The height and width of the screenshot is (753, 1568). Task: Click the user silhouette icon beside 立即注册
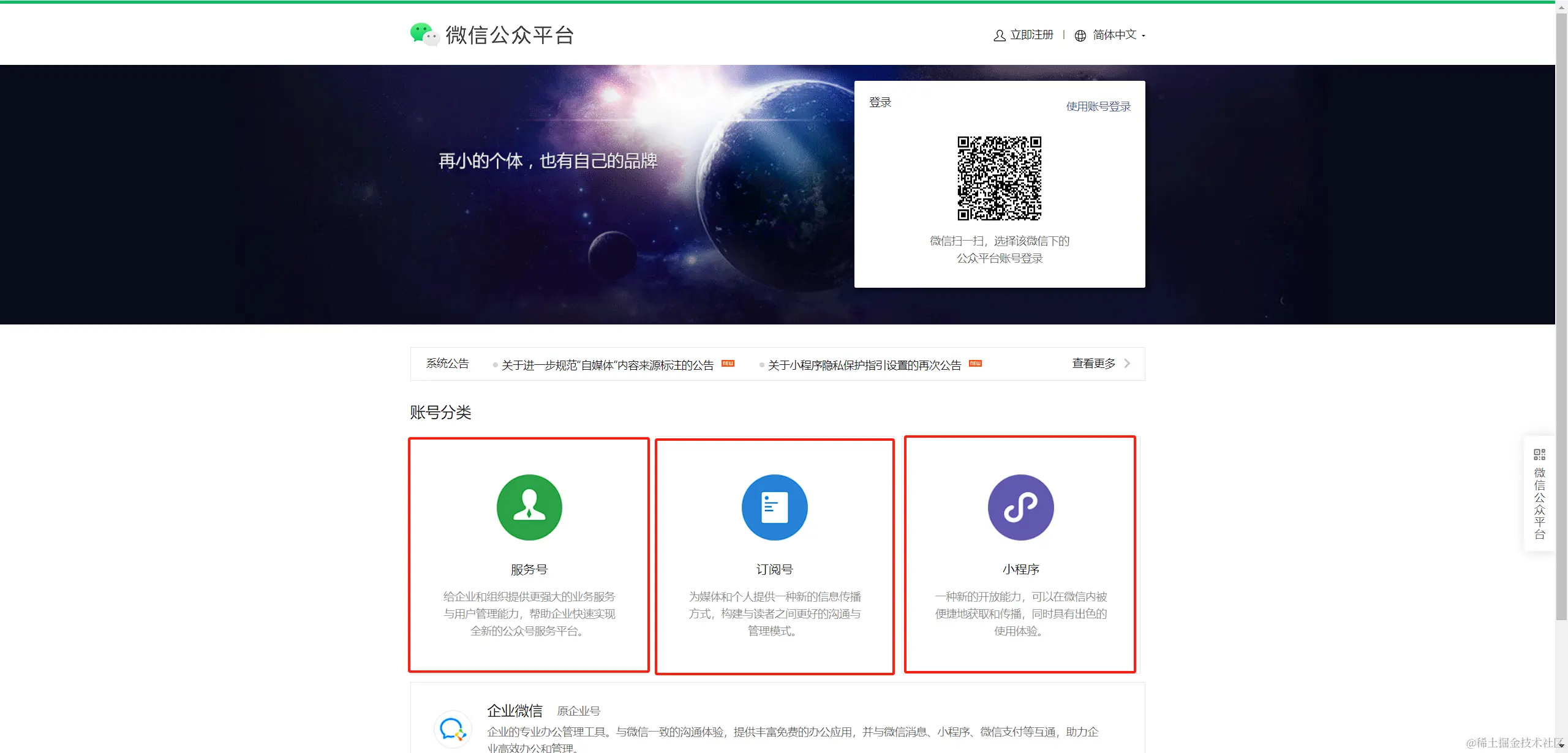pyautogui.click(x=998, y=35)
